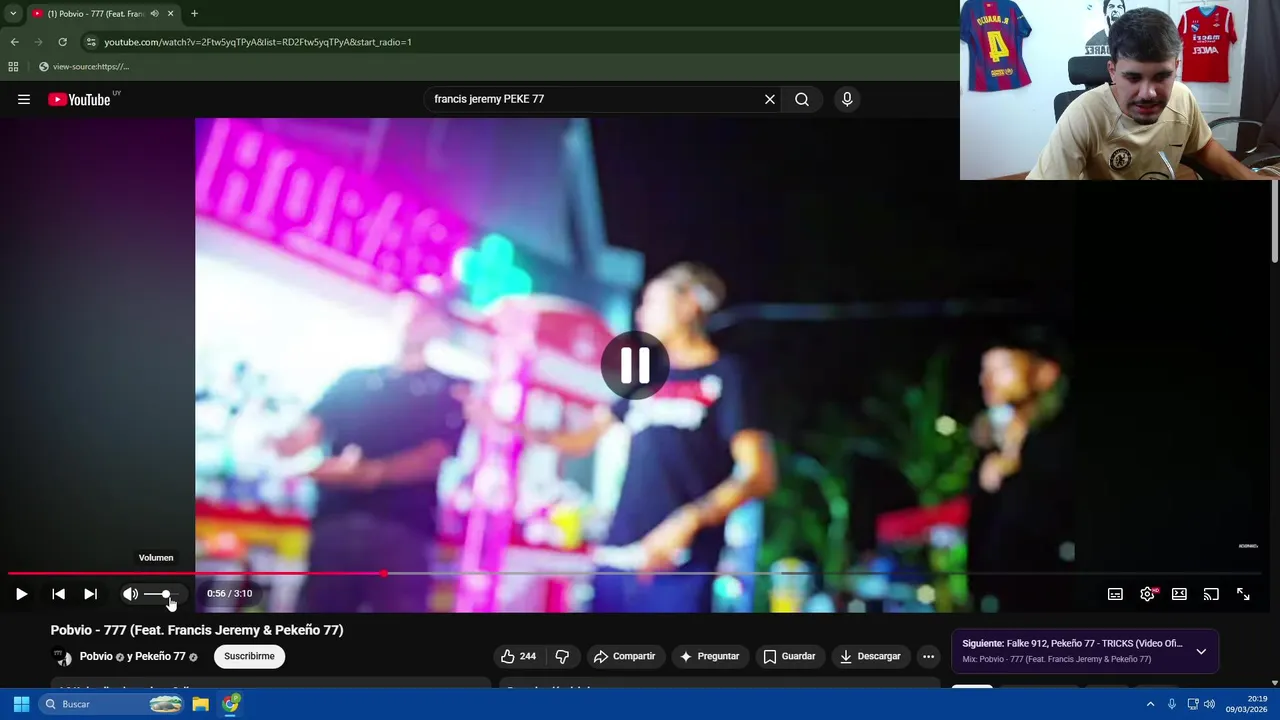Open the Chrome tab search dropdown
The width and height of the screenshot is (1280, 720).
[x=13, y=13]
